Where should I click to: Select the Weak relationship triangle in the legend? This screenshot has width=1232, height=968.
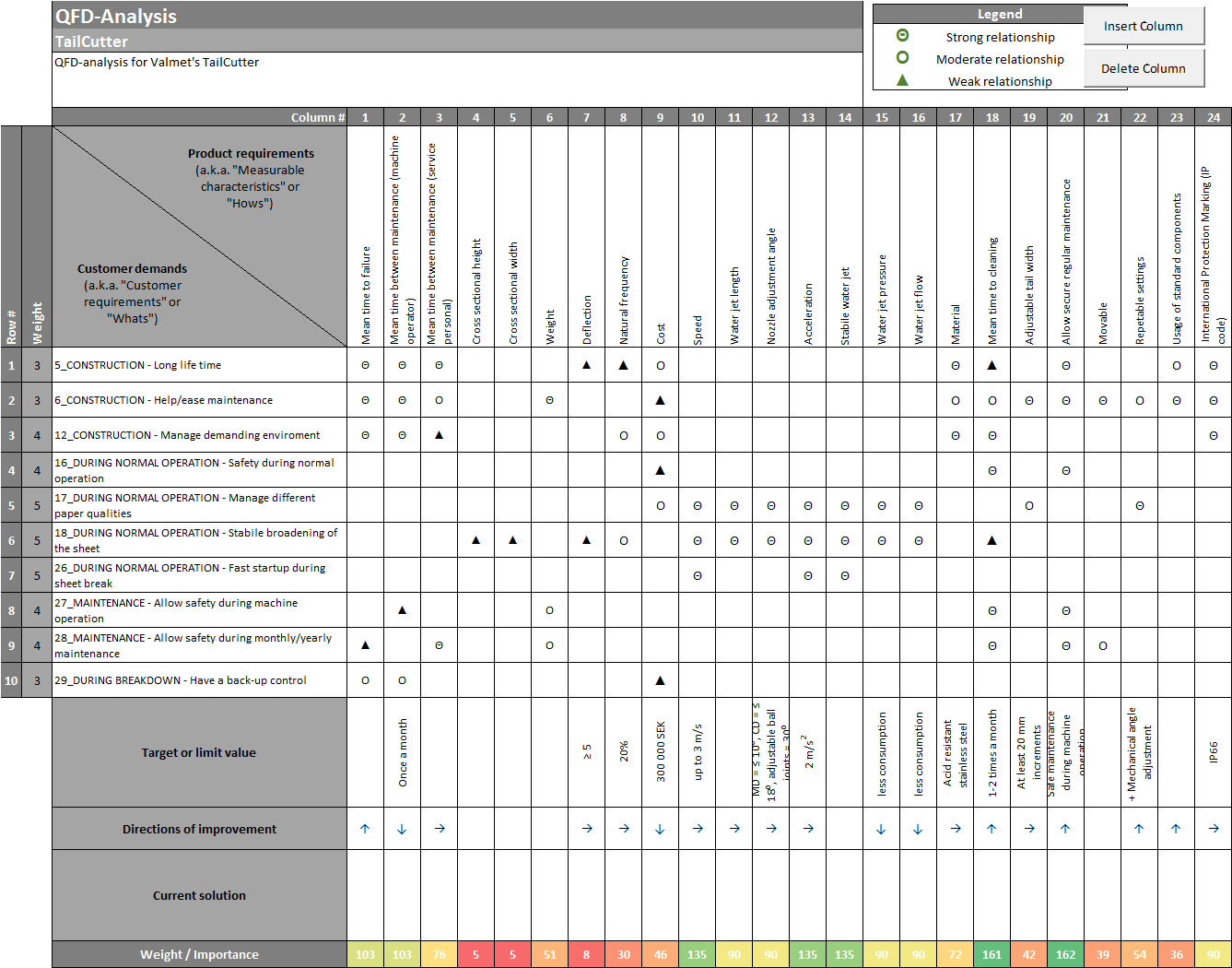[x=902, y=80]
